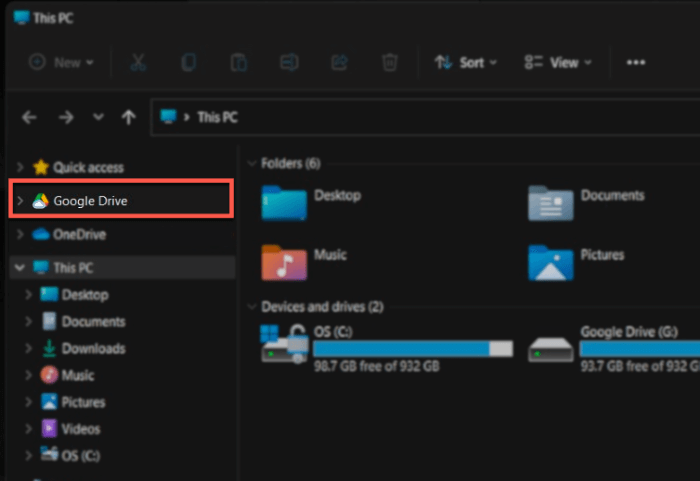Expand Desktop node in sidebar

point(29,295)
